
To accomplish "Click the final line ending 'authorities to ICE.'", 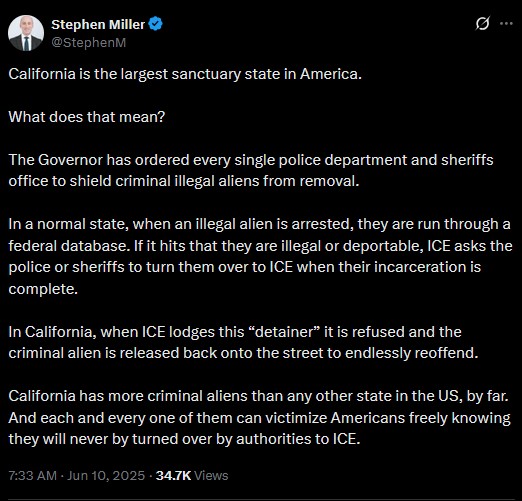I will coord(184,439).
